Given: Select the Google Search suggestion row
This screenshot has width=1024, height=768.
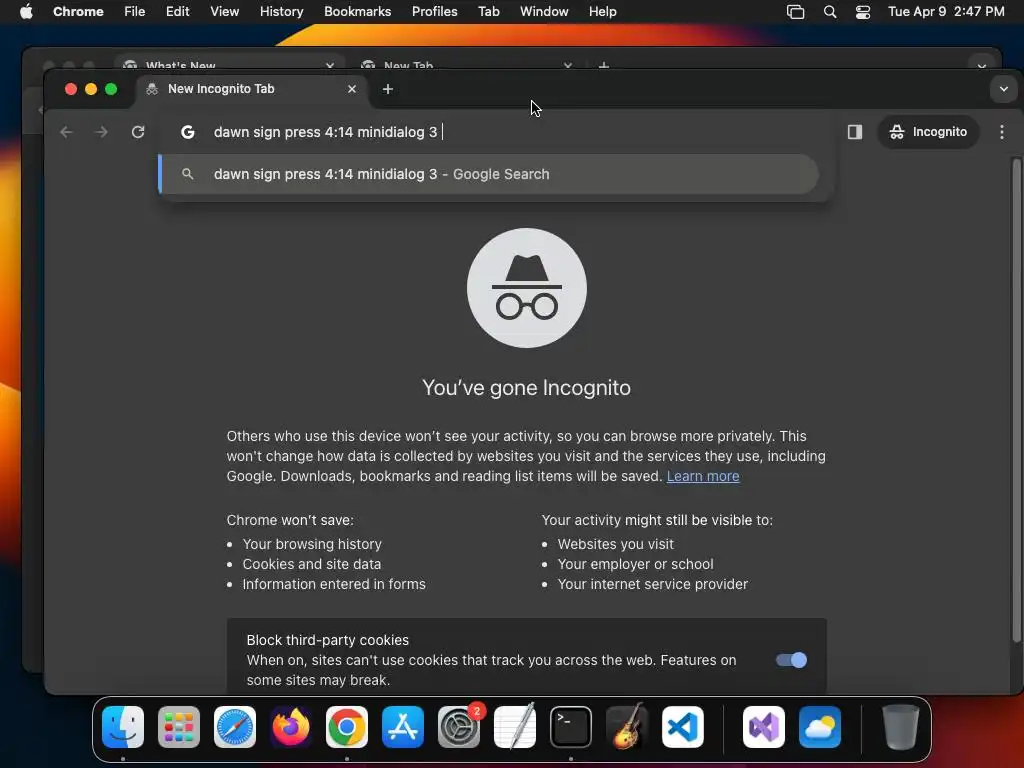Looking at the screenshot, I should [488, 174].
